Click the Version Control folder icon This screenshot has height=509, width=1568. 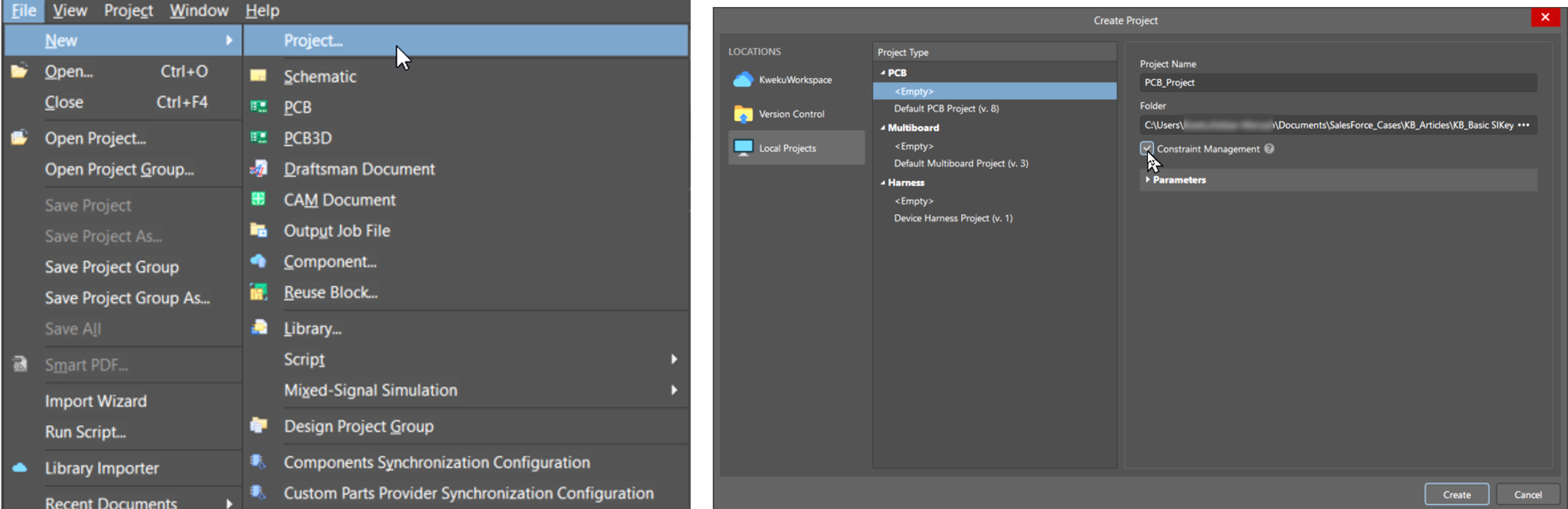pyautogui.click(x=742, y=114)
